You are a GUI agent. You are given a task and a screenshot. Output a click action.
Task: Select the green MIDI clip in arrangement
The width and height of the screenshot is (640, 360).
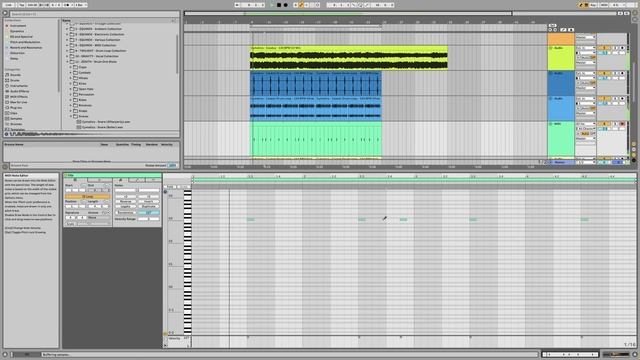pos(316,139)
